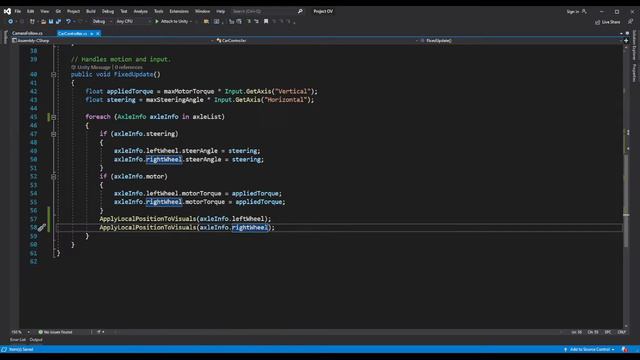The image size is (640, 360).
Task: Click the yellow toolbar icon after Attach to Unity
Action: click(x=206, y=22)
